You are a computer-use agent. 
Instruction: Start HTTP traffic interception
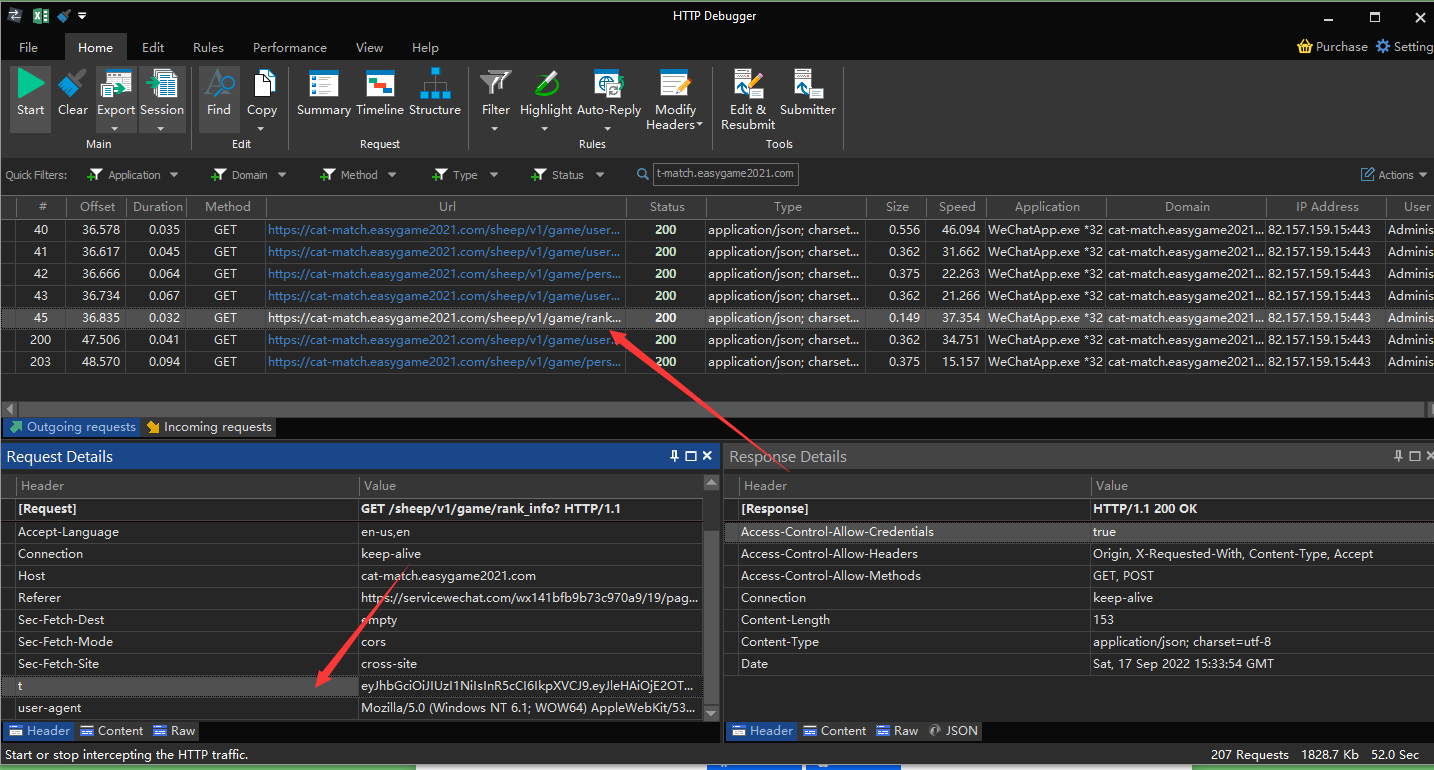coord(30,92)
